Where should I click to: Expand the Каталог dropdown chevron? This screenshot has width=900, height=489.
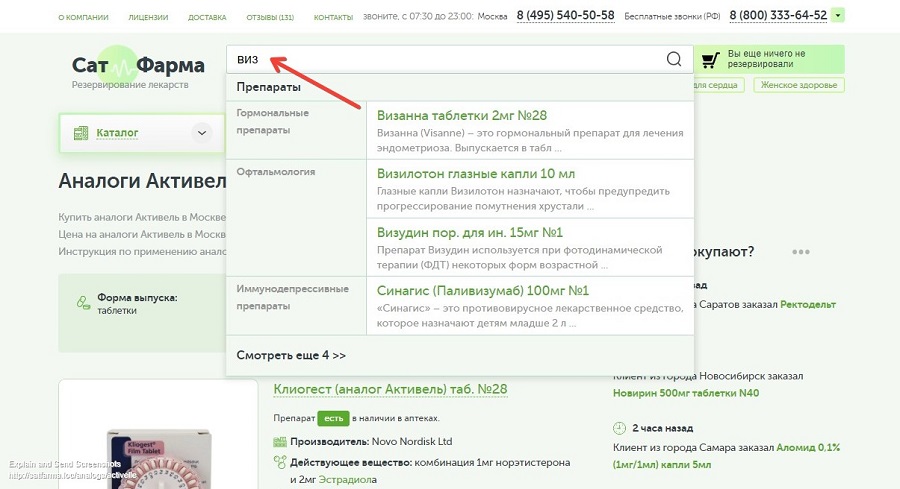tap(201, 133)
